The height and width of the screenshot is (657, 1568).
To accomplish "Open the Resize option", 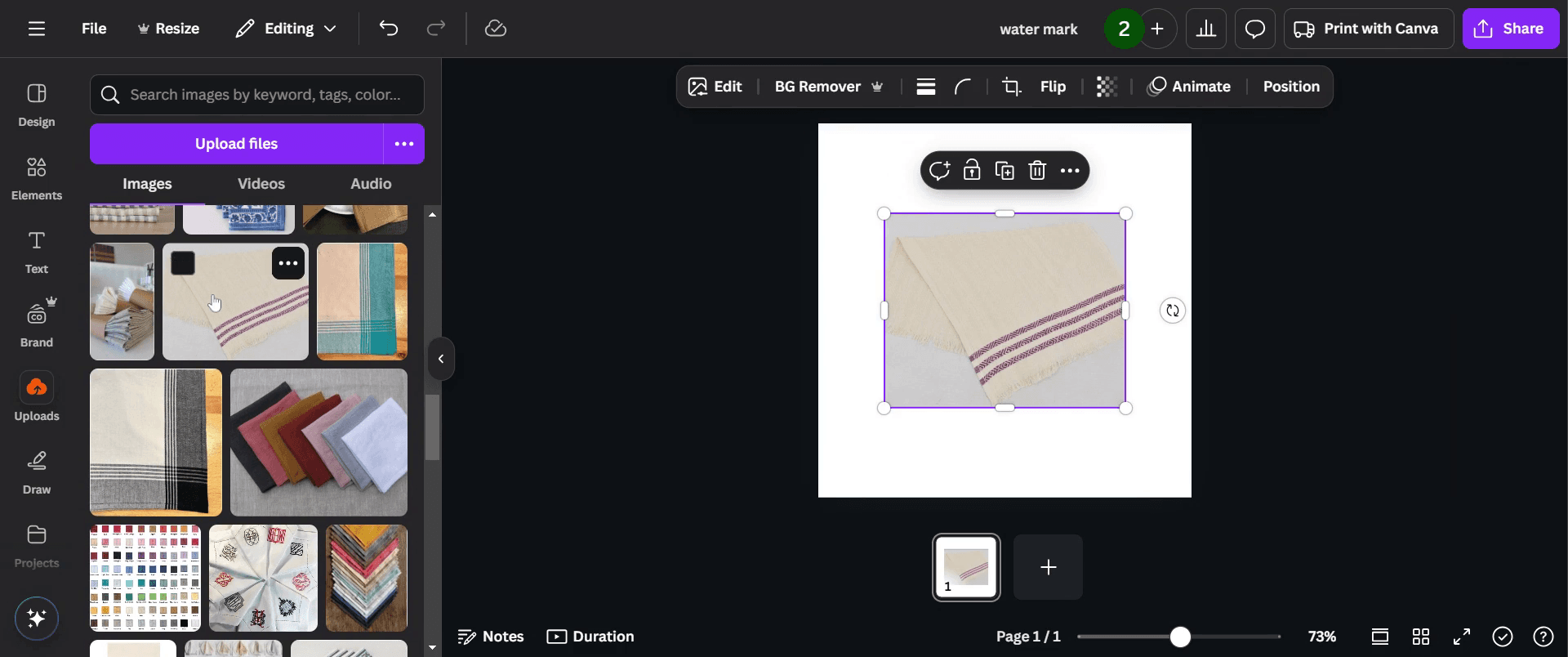I will 168,29.
